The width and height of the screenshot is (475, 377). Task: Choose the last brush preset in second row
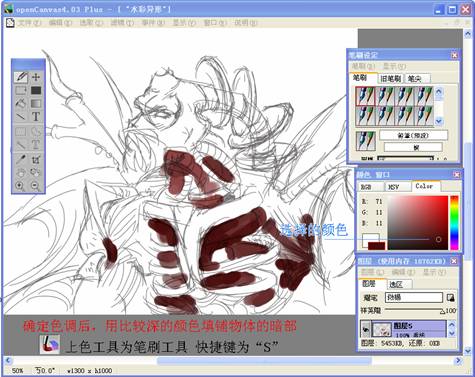click(424, 115)
